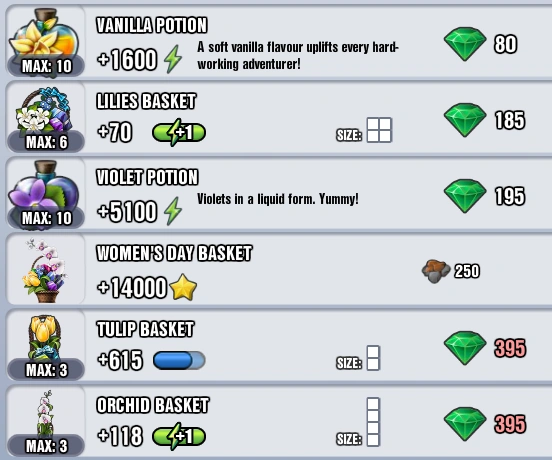Click Lilies Basket green energy +1 pill
Viewport: 552px width, 460px height.
(x=179, y=132)
